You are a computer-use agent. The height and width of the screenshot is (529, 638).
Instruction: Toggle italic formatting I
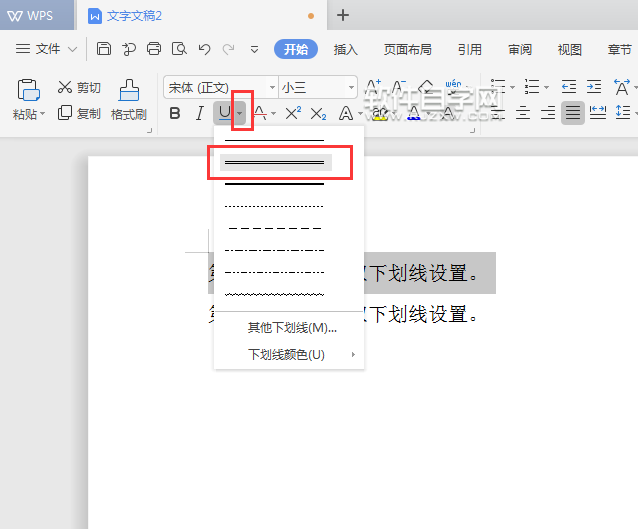click(x=199, y=113)
